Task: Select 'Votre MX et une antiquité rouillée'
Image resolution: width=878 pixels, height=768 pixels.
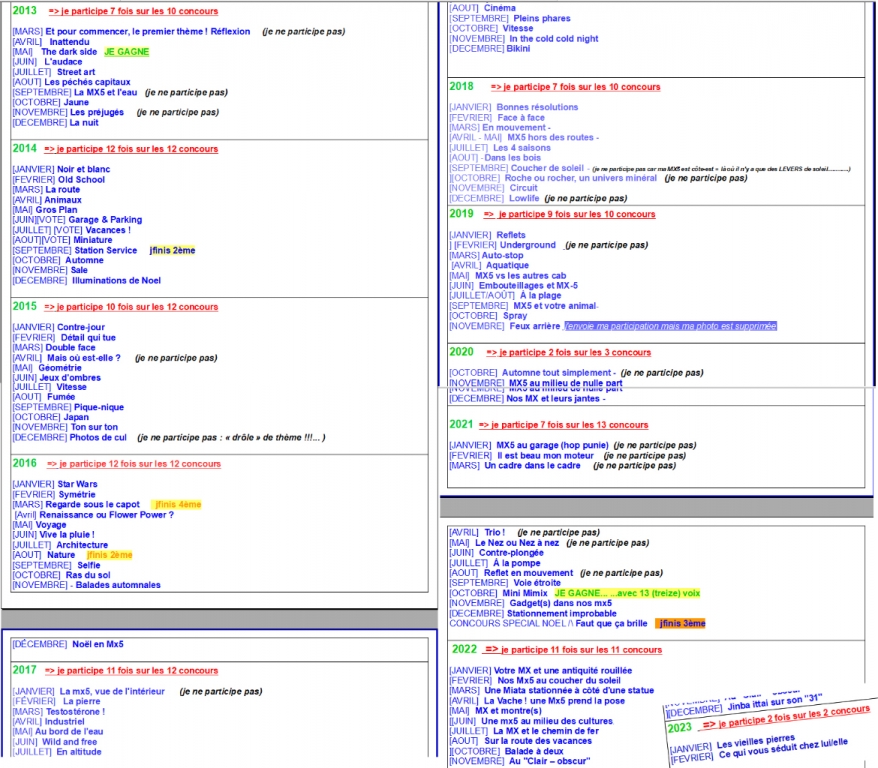Action: coord(563,671)
